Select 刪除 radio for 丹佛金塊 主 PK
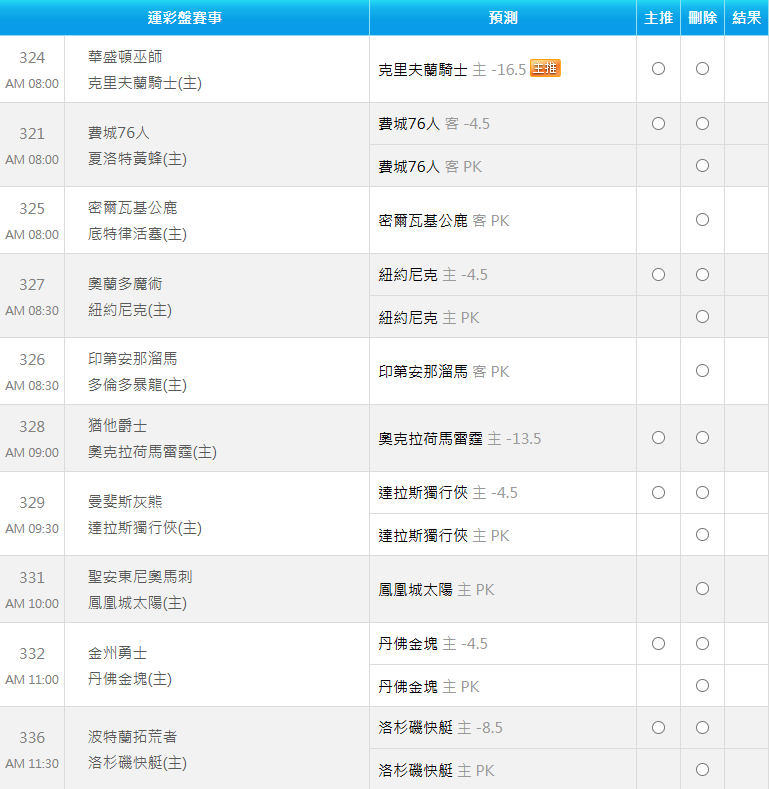Viewport: 769px width, 789px height. (702, 685)
